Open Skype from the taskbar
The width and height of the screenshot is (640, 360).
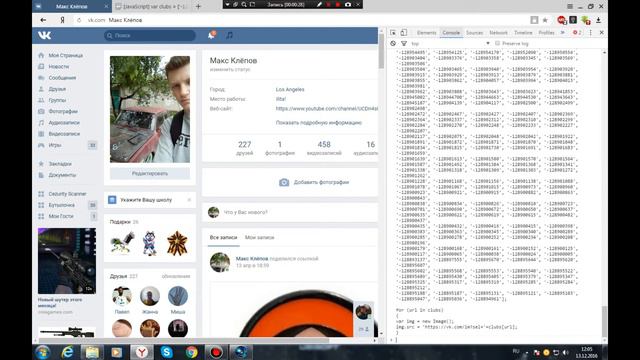[167, 352]
